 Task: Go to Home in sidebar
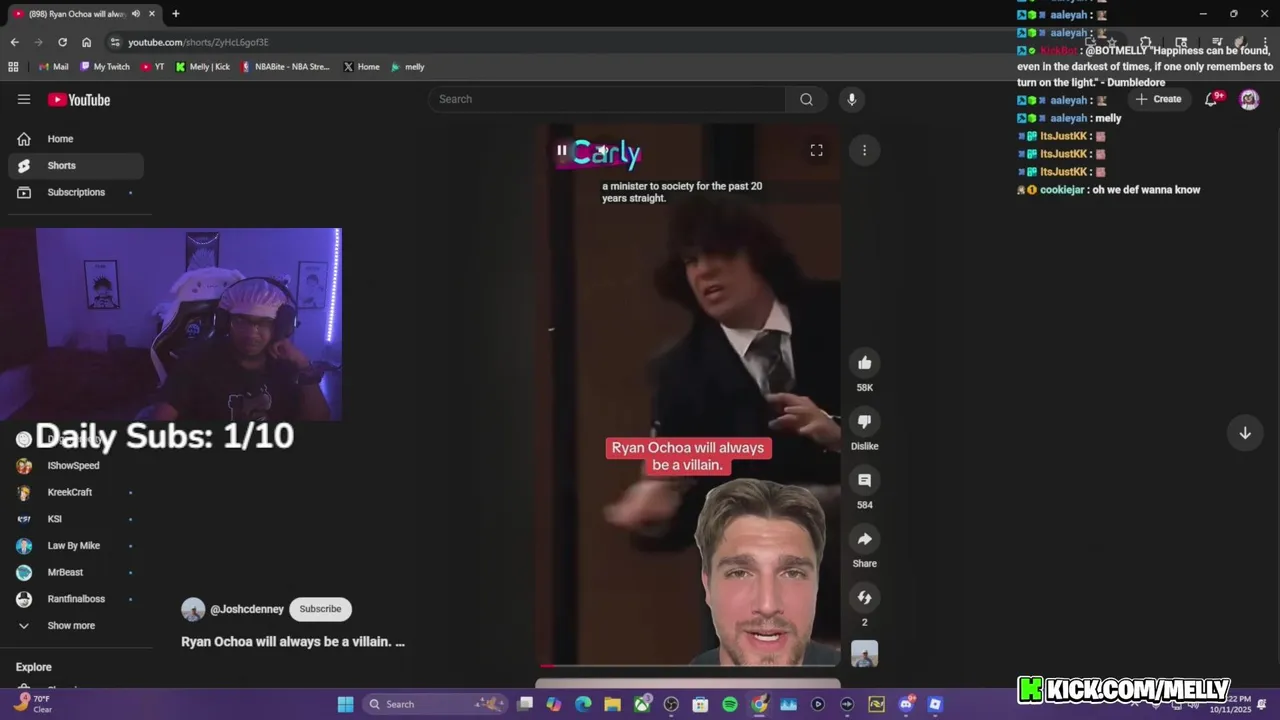76,139
